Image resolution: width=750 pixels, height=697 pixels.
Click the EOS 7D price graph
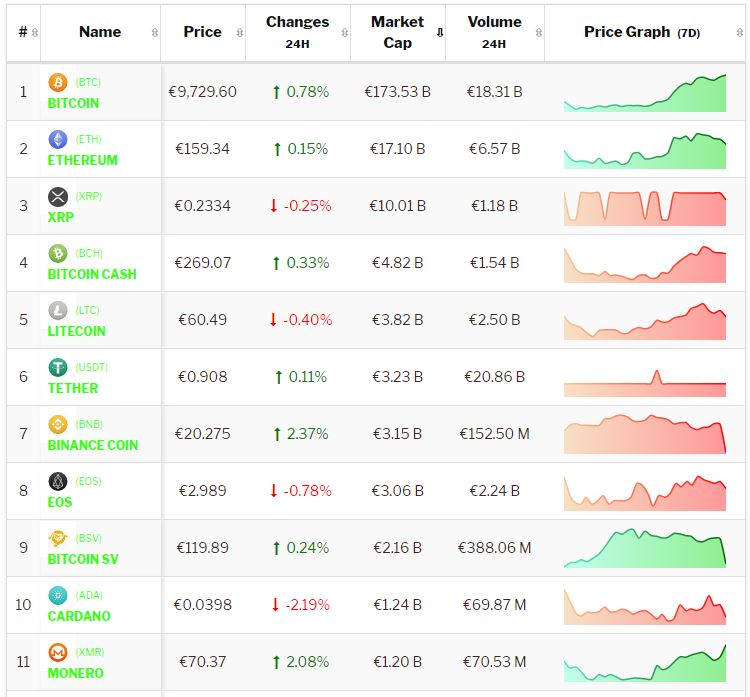pyautogui.click(x=645, y=491)
